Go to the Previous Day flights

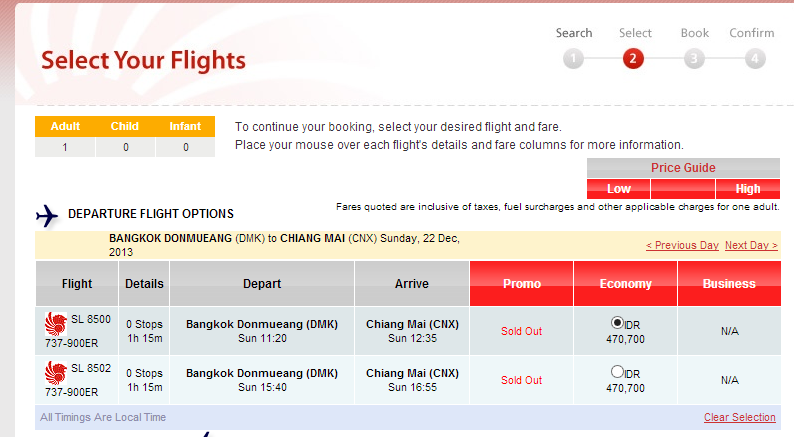coord(682,245)
